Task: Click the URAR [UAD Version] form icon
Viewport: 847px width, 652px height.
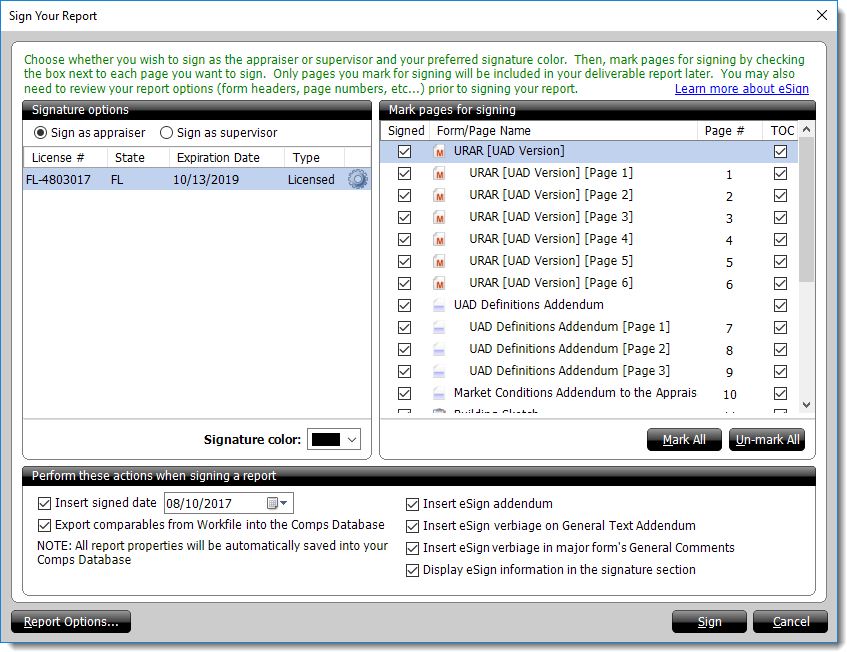Action: click(x=439, y=152)
